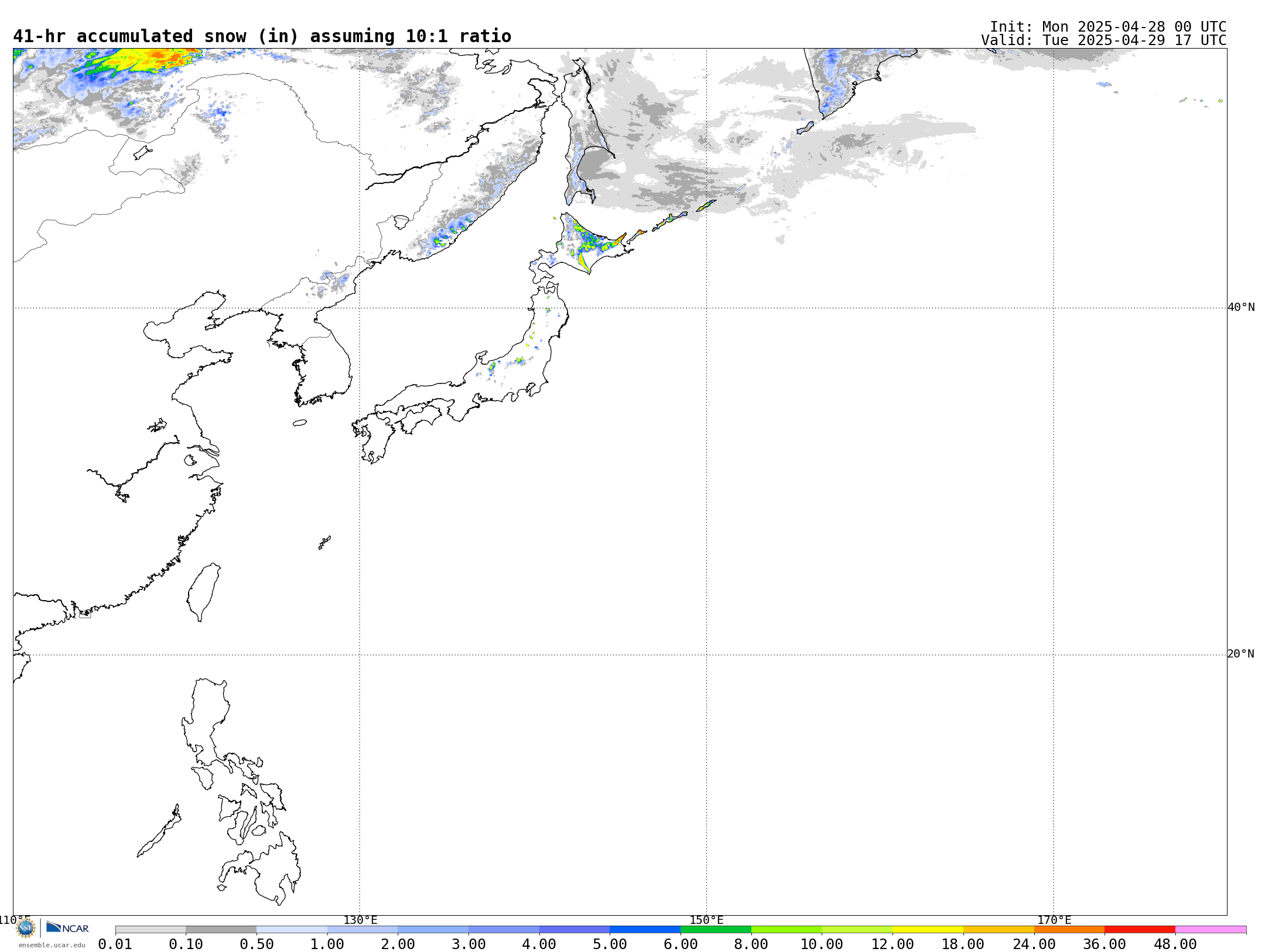1265x952 pixels.
Task: Click the blue 5.00 colorbar swatch
Action: click(645, 930)
